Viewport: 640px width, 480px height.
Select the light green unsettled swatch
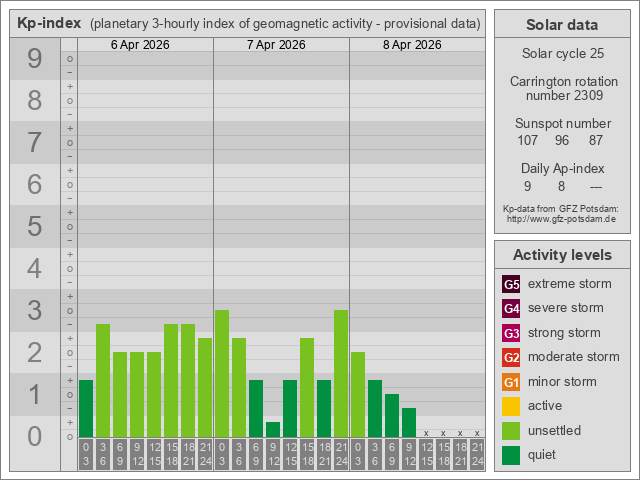[511, 431]
